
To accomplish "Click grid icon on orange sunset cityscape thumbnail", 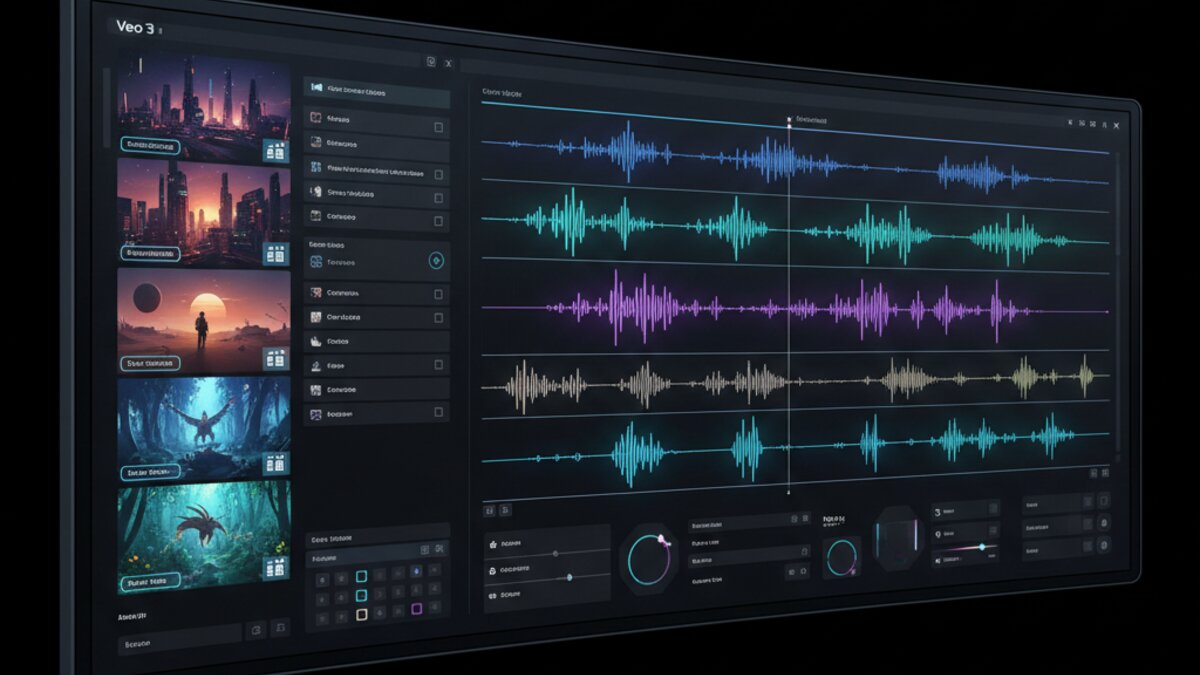I will (x=275, y=254).
